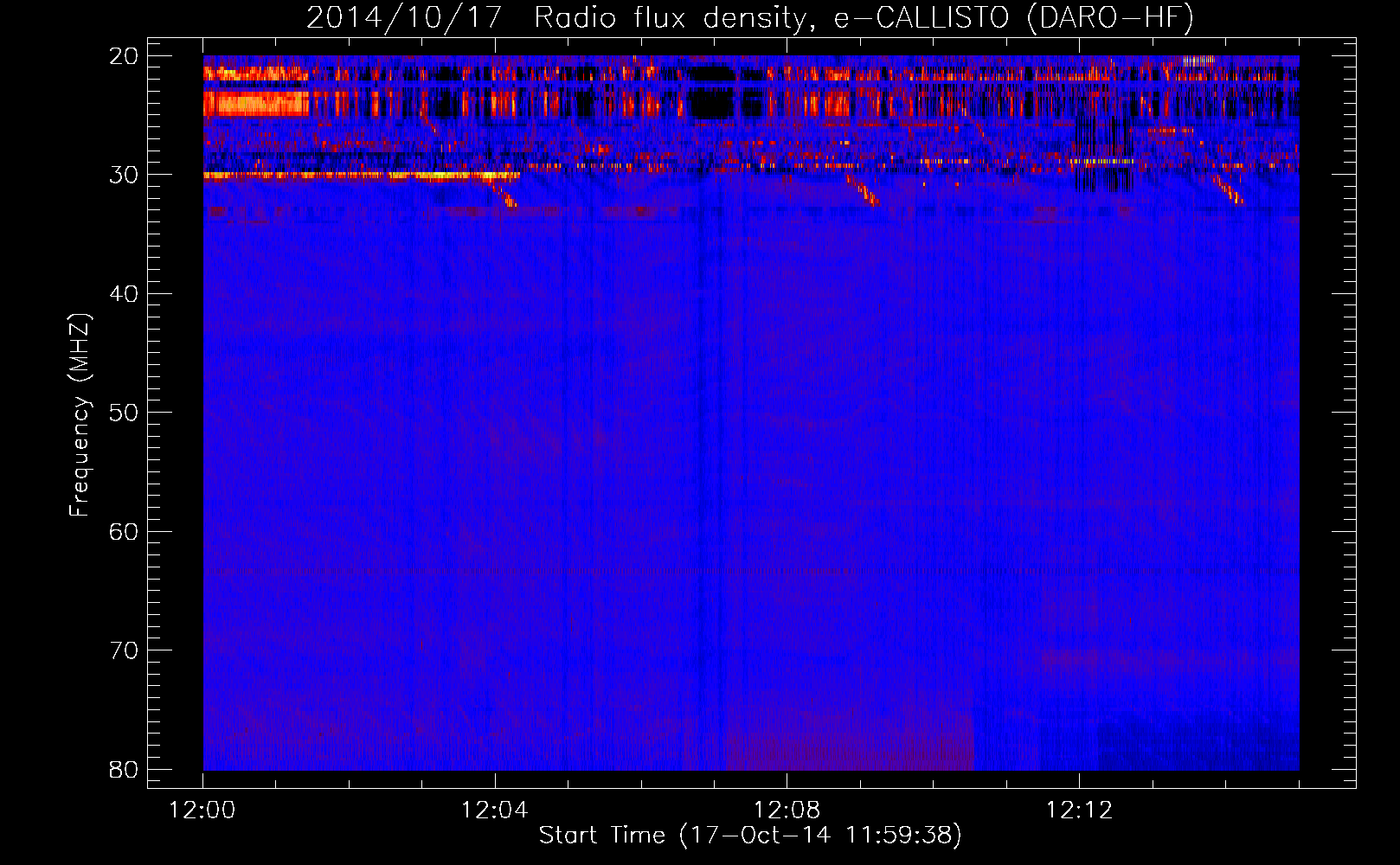The width and height of the screenshot is (1400, 865).
Task: Click the '20' frequency tick label
Action: pos(124,56)
